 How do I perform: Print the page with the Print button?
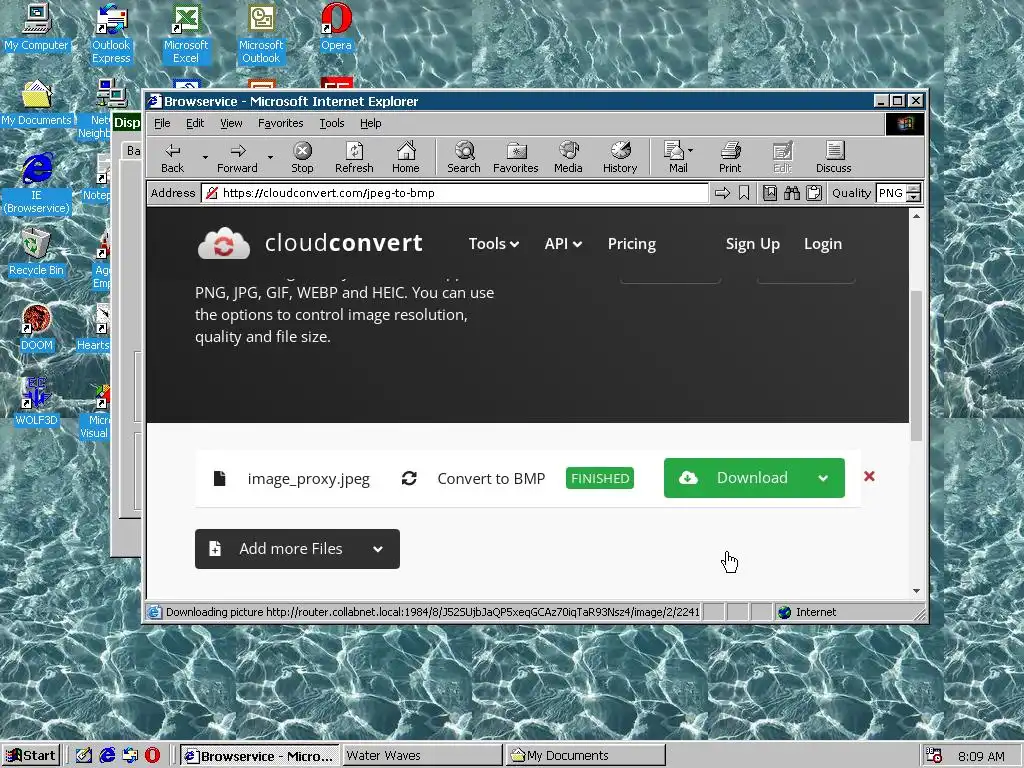click(730, 158)
